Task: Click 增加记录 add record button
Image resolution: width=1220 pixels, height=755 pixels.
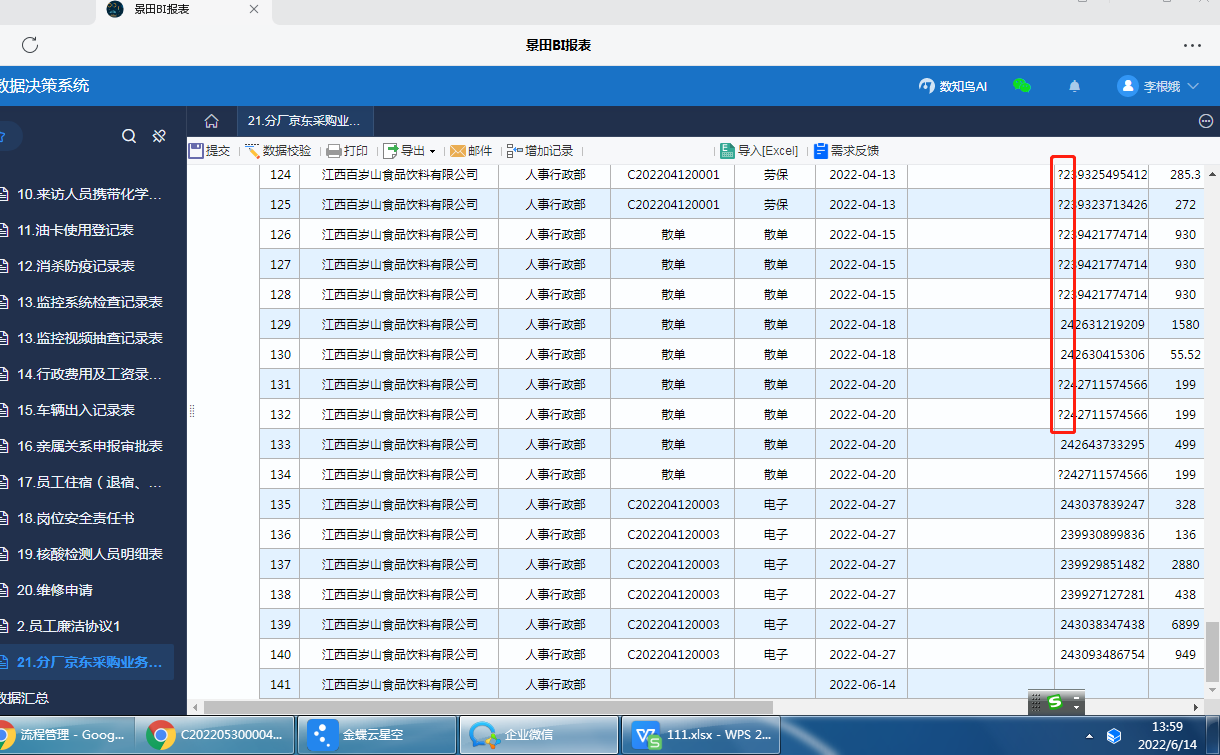Action: pos(540,151)
